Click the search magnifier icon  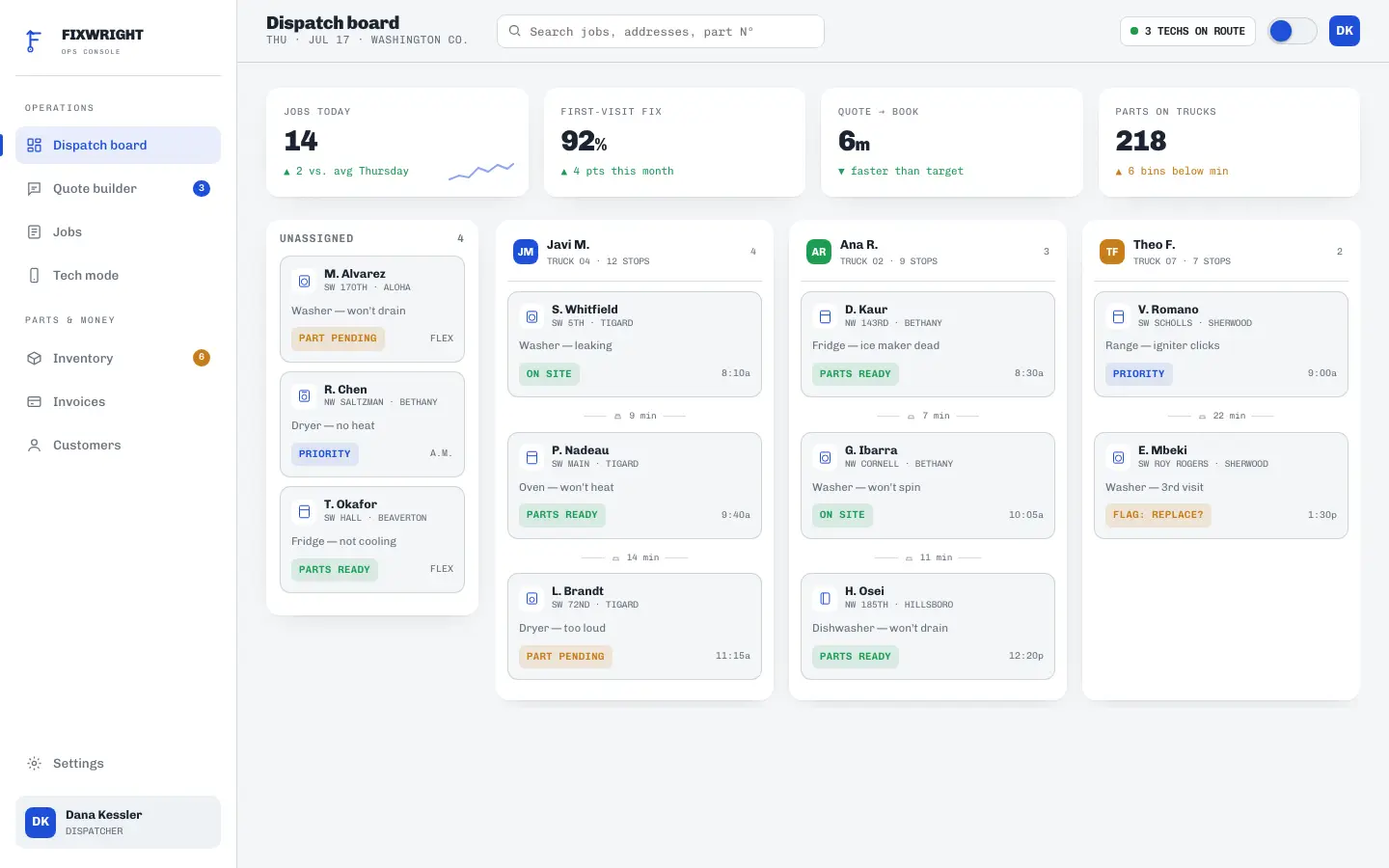(x=515, y=31)
